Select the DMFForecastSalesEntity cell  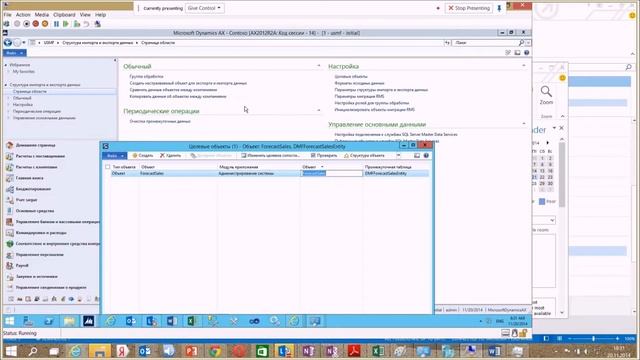(396, 173)
